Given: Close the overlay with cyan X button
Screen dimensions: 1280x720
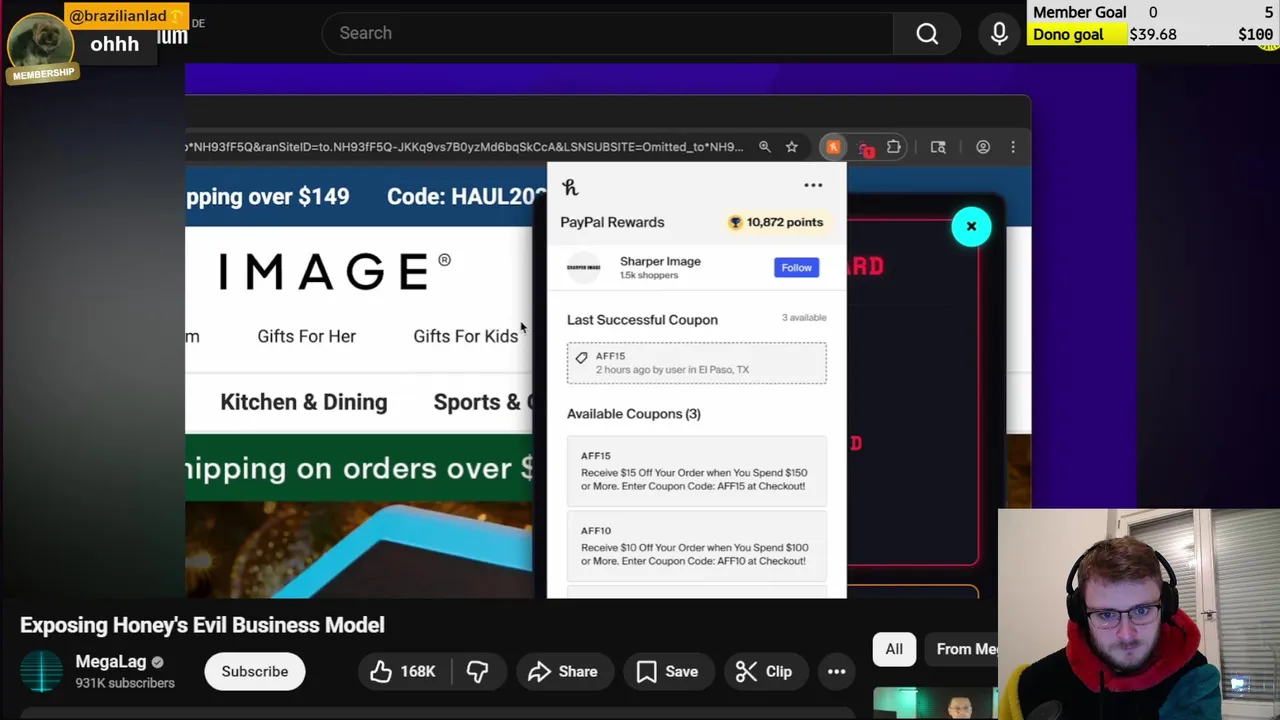Looking at the screenshot, I should 971,227.
